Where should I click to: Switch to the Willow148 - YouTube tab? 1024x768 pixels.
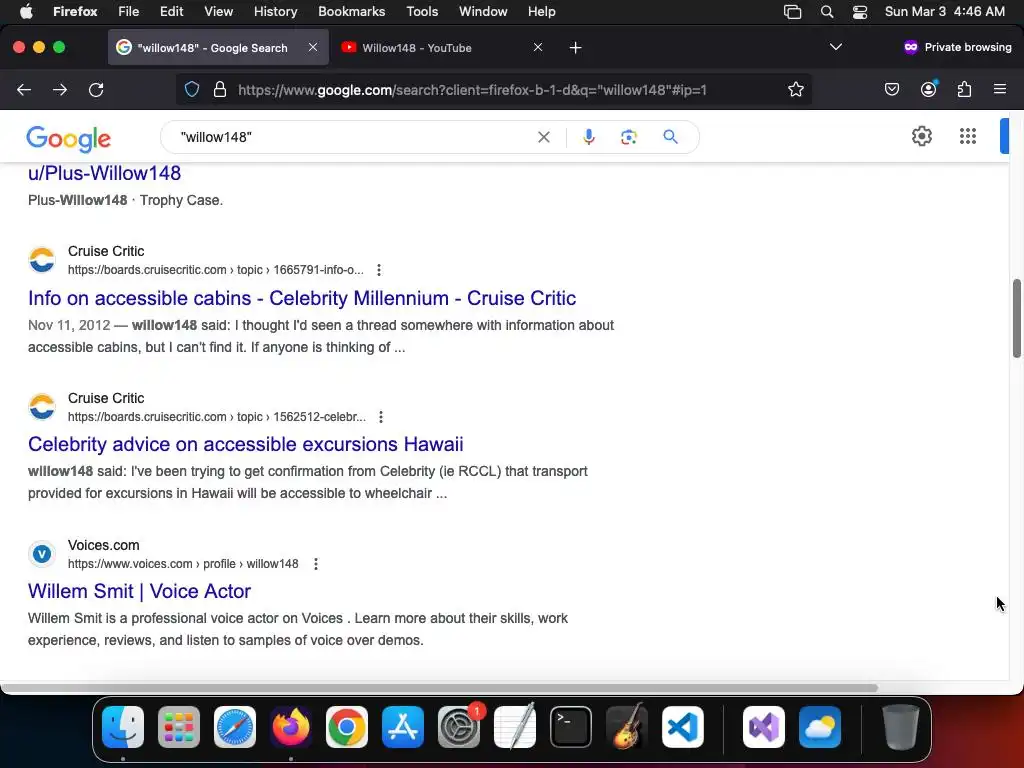tap(442, 48)
